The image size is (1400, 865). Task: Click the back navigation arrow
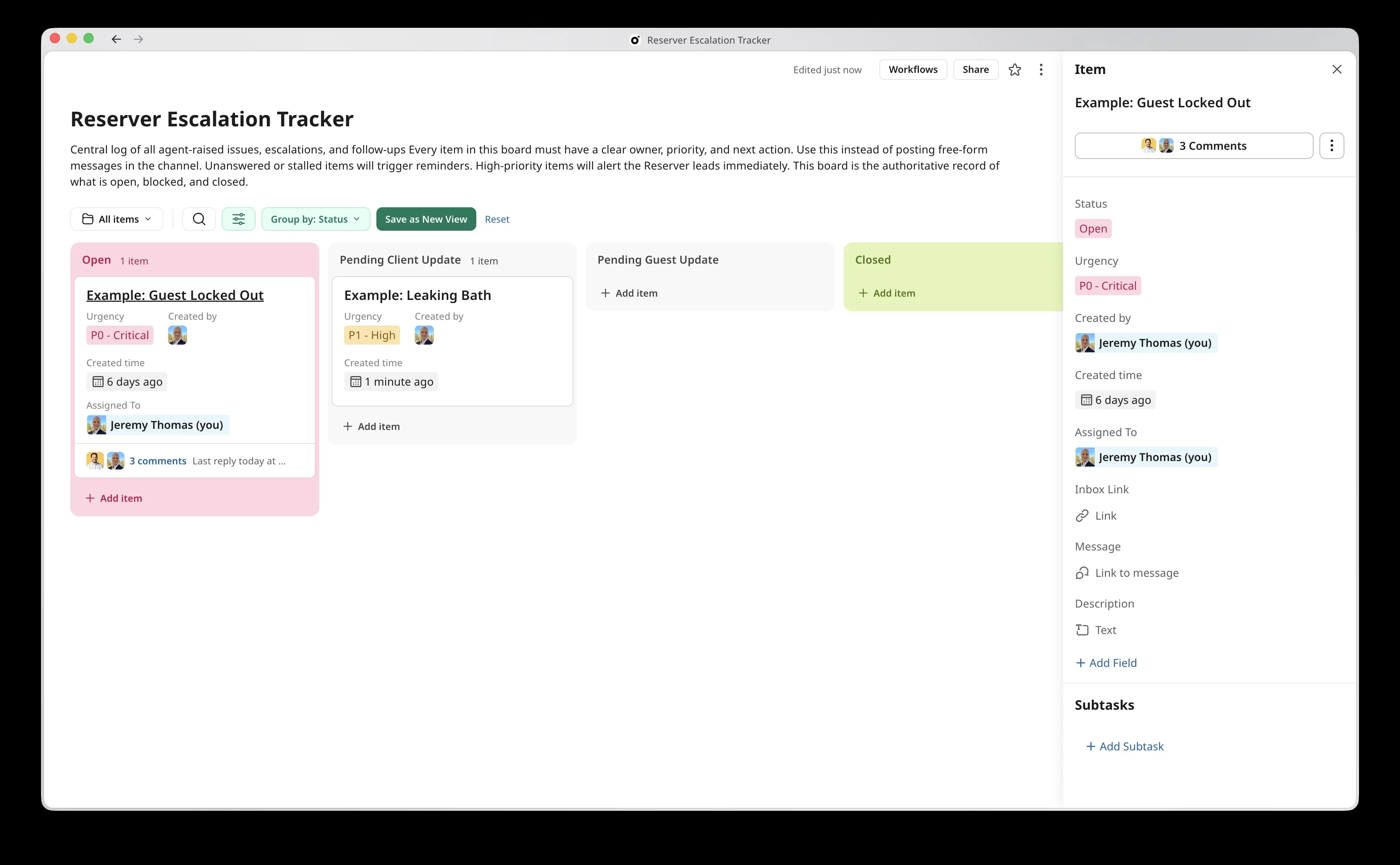[x=116, y=39]
